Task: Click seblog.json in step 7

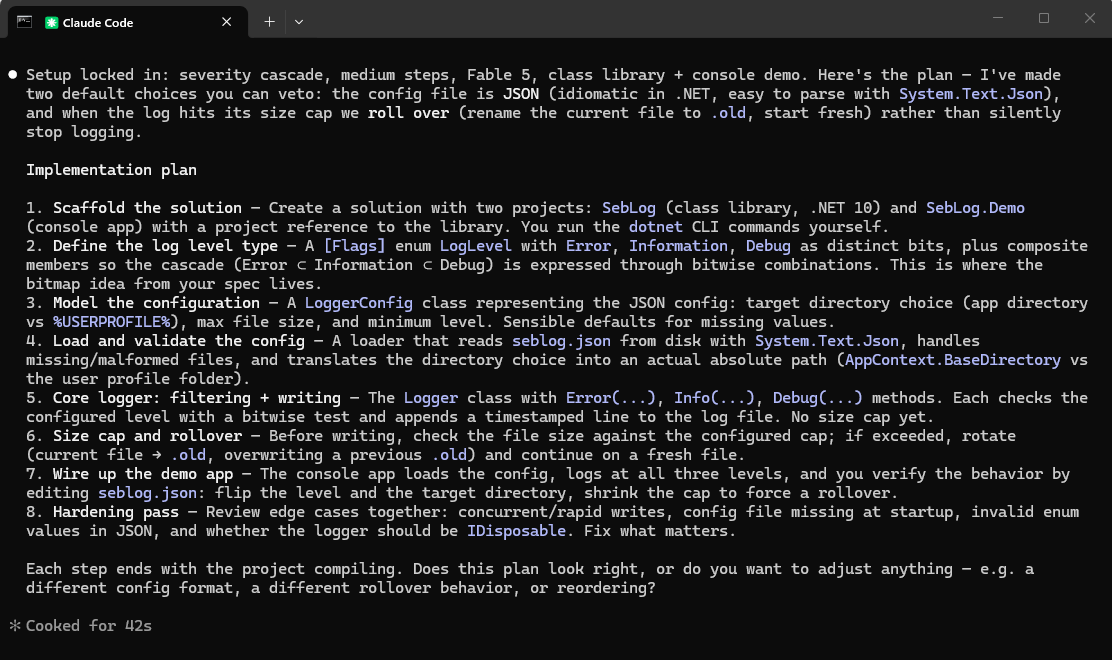Action: (x=148, y=493)
